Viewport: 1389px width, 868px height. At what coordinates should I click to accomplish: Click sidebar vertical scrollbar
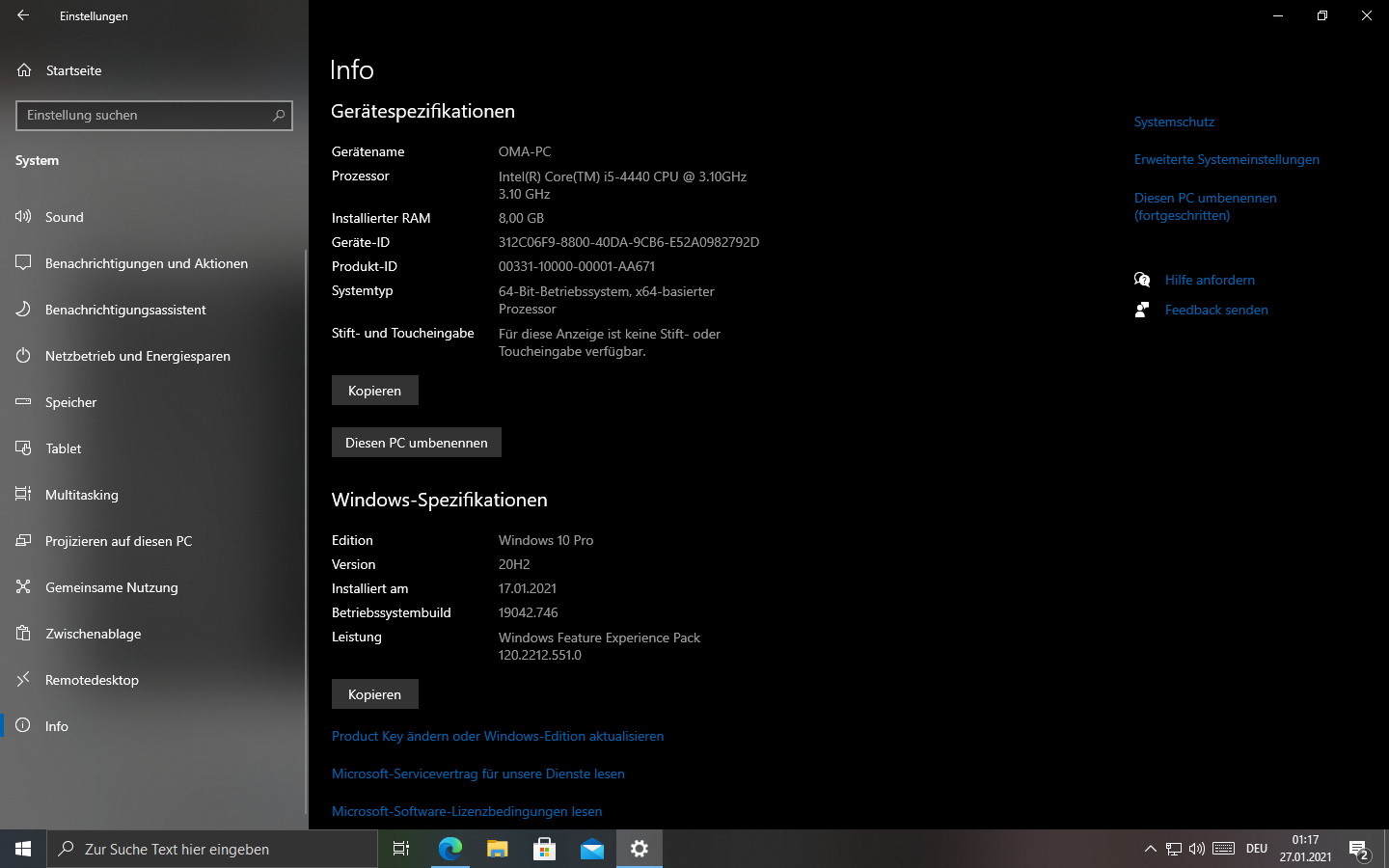click(306, 530)
